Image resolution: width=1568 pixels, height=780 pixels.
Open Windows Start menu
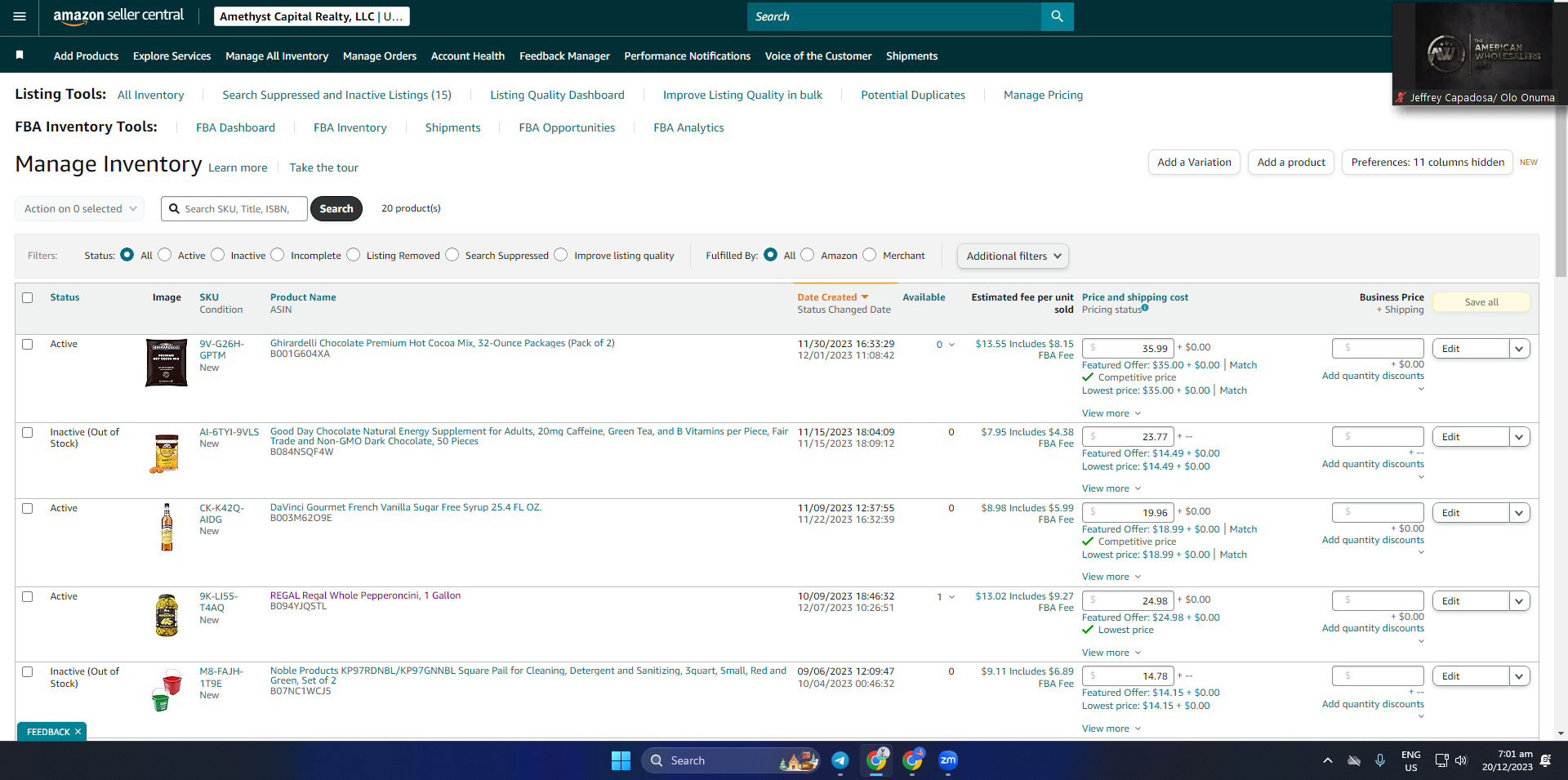click(x=621, y=760)
